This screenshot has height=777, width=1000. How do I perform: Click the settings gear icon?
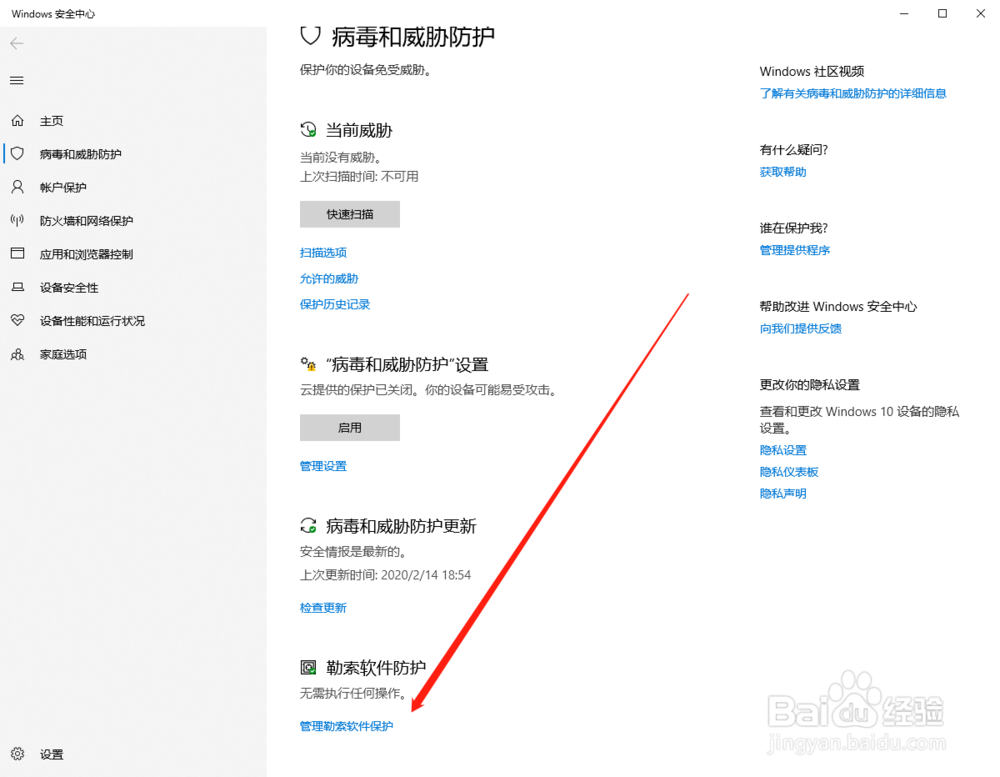click(17, 754)
